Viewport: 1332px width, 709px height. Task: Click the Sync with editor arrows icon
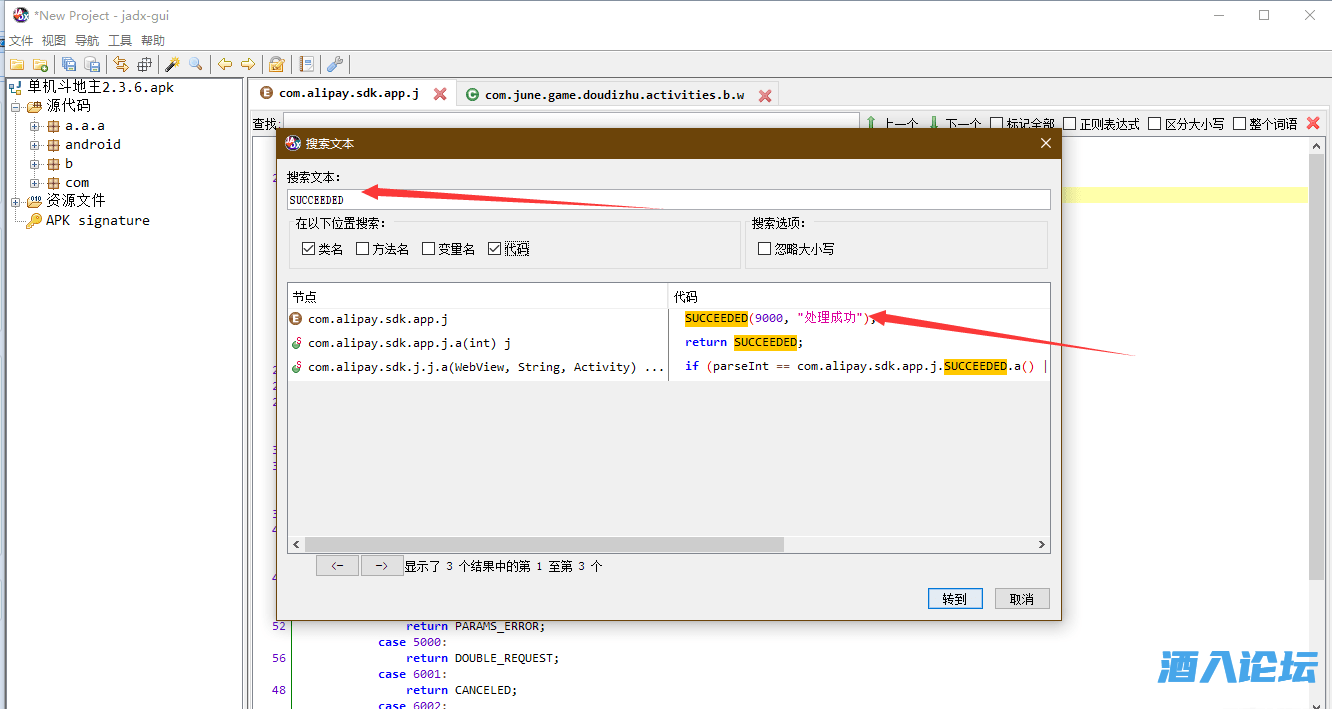pyautogui.click(x=121, y=64)
